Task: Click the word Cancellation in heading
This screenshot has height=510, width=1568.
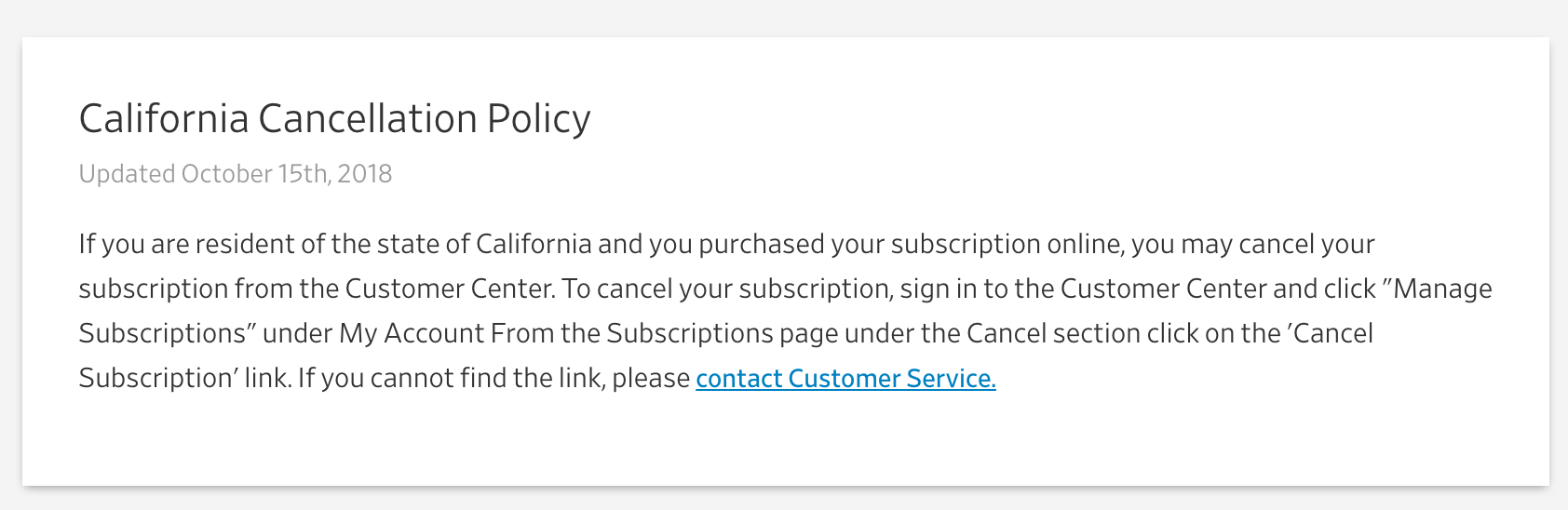Action: click(x=368, y=119)
